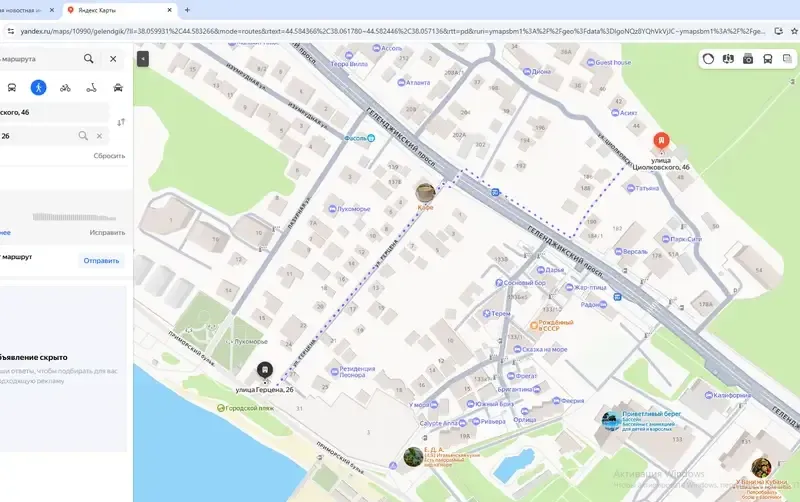The width and height of the screenshot is (800, 502).
Task: Swap start and destination points
Action: point(121,122)
